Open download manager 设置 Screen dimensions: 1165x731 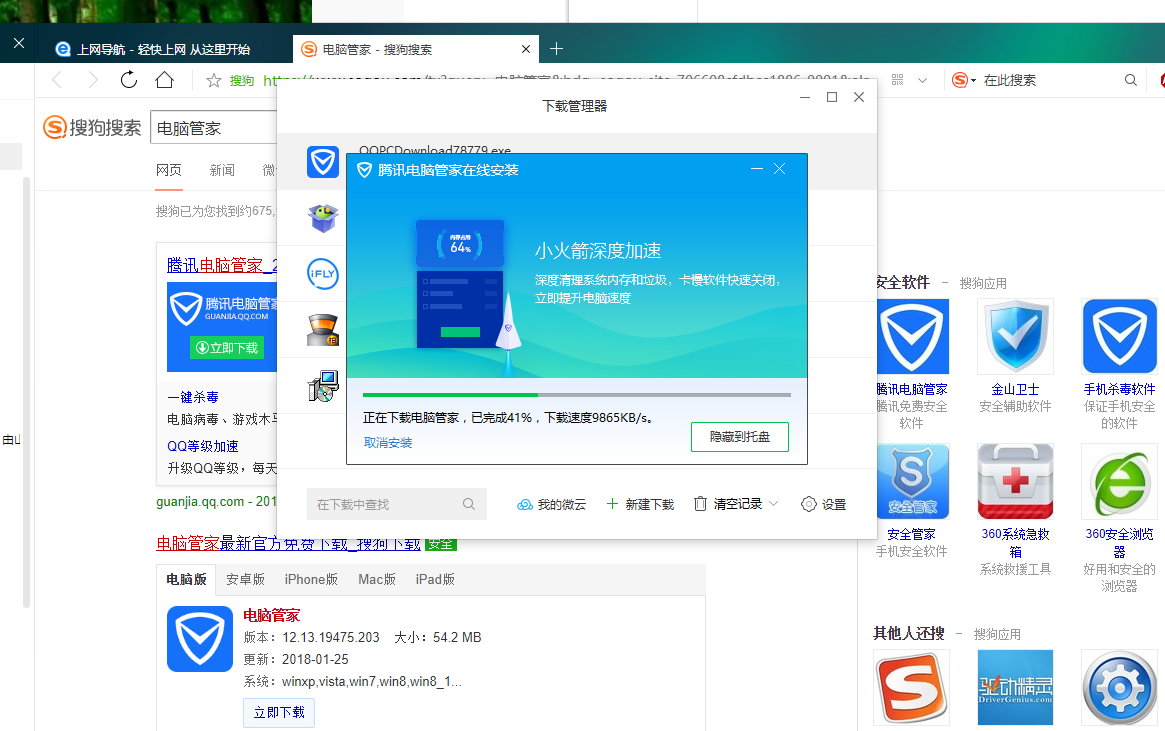pos(824,504)
